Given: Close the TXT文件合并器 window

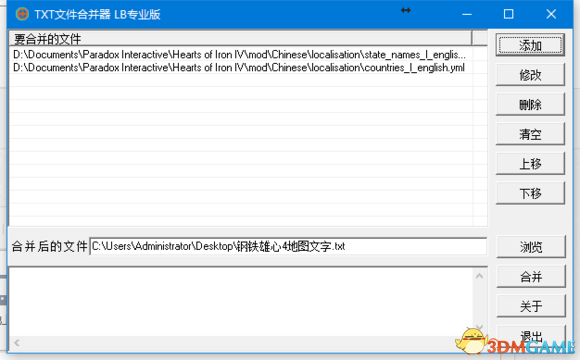Looking at the screenshot, I should pyautogui.click(x=551, y=14).
